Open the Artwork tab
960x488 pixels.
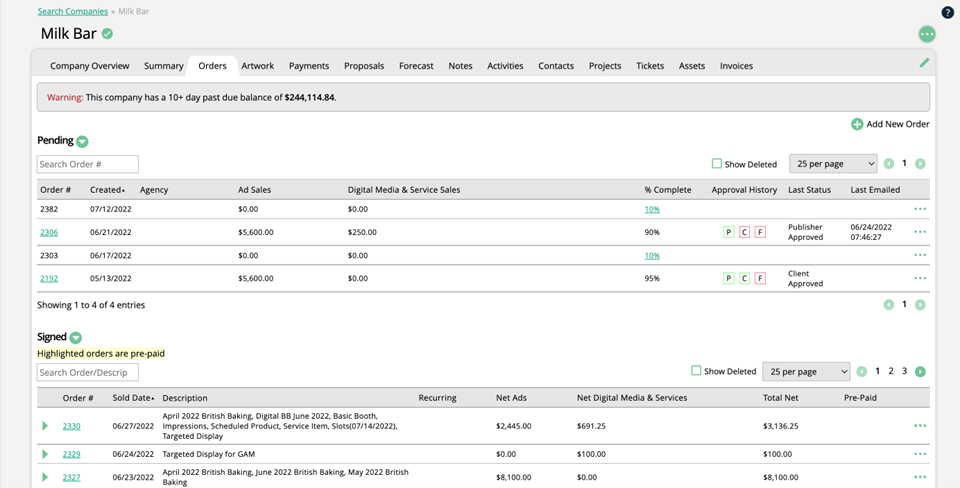coord(258,66)
